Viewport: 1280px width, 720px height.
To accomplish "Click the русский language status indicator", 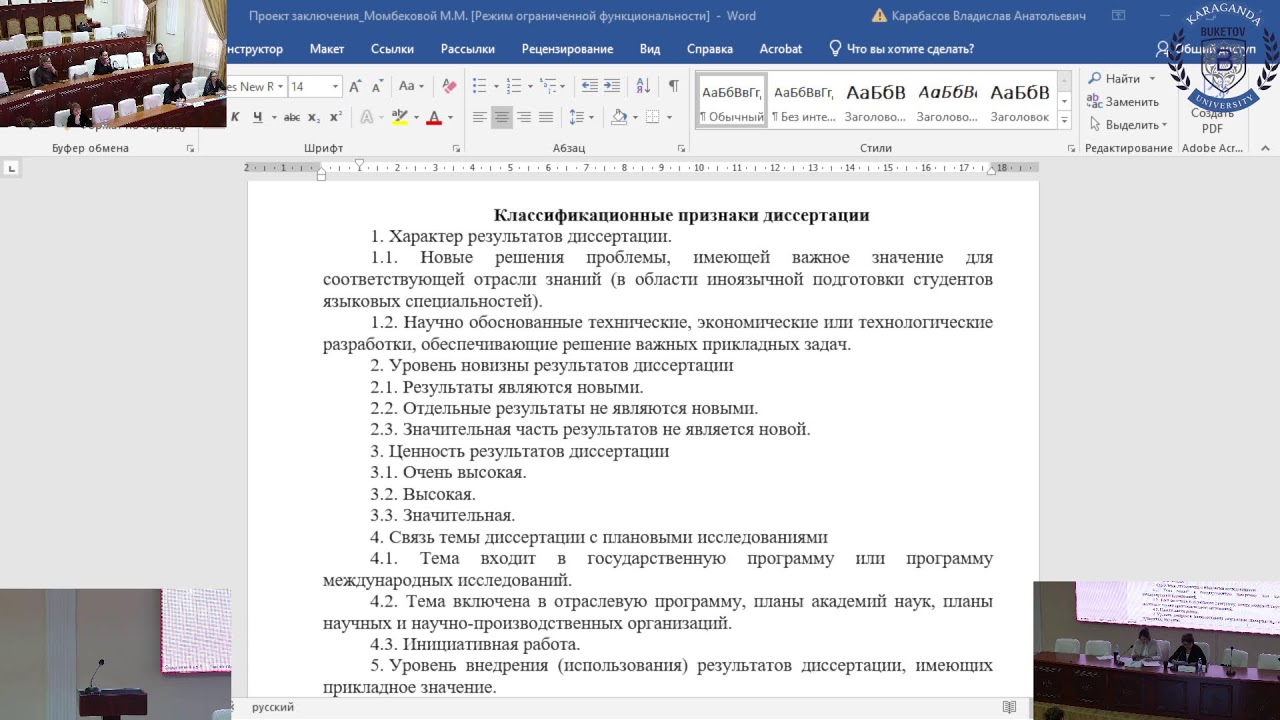I will pyautogui.click(x=273, y=707).
